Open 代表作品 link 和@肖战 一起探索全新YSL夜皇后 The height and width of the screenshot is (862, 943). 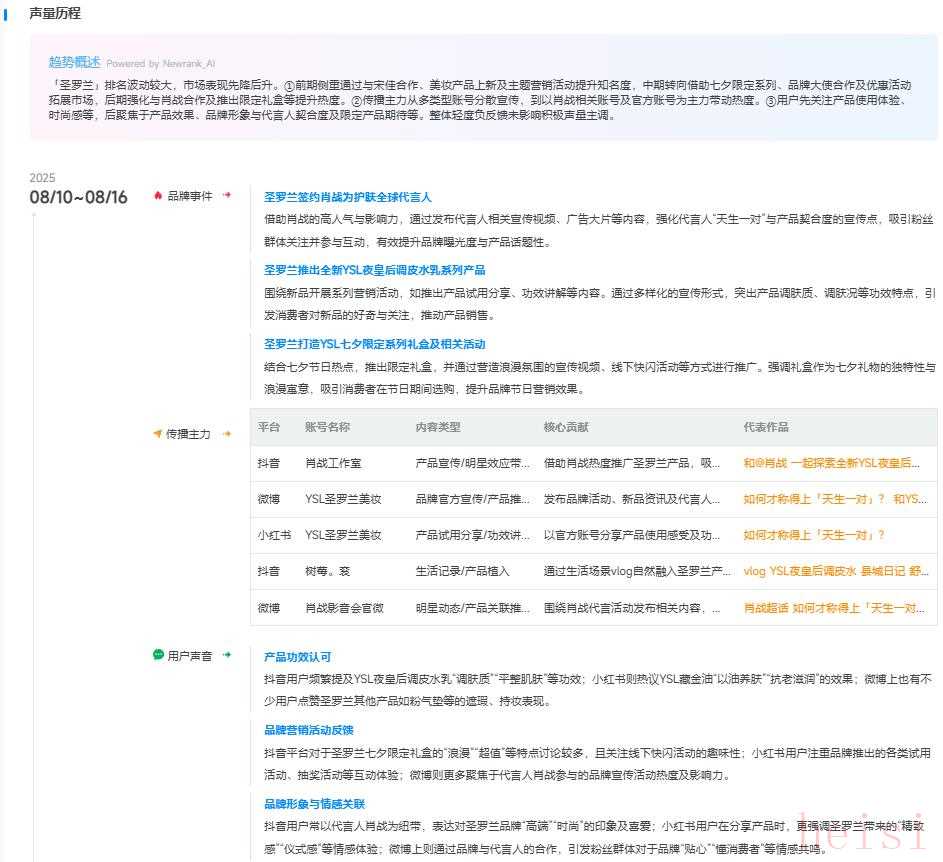pyautogui.click(x=831, y=463)
